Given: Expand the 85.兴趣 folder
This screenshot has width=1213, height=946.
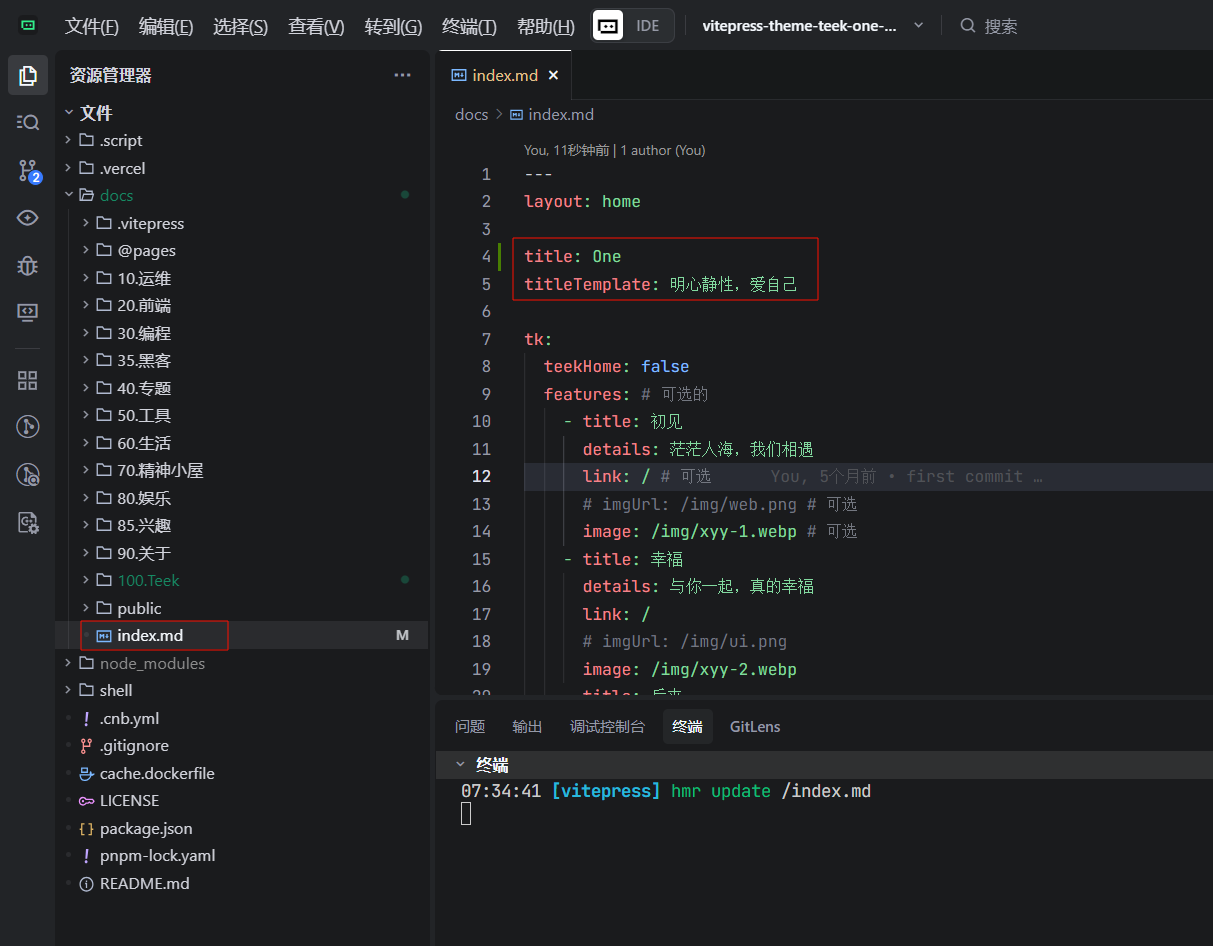Looking at the screenshot, I should (x=242, y=525).
